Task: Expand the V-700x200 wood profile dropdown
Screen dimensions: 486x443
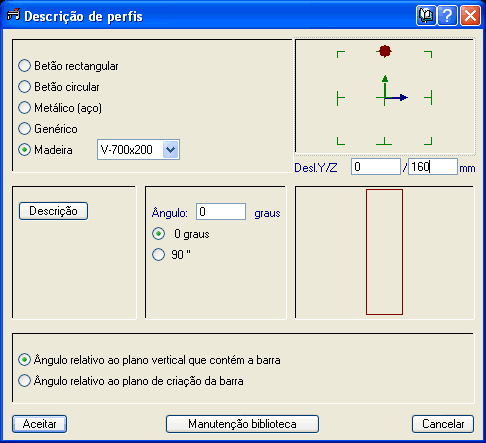Action: [x=171, y=150]
